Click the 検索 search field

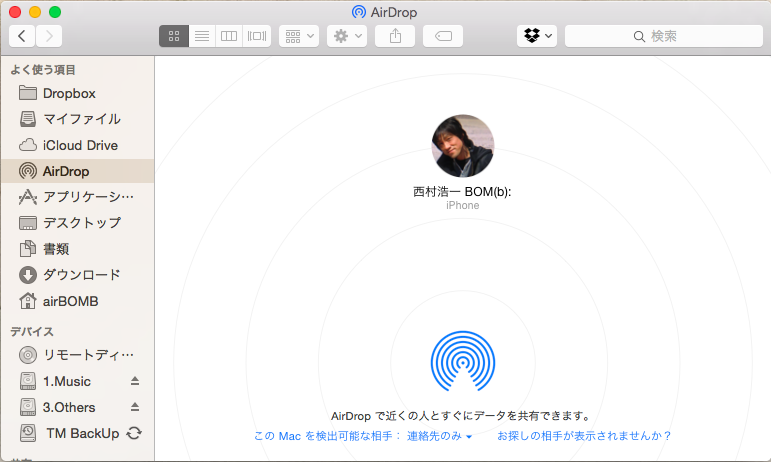tap(664, 36)
